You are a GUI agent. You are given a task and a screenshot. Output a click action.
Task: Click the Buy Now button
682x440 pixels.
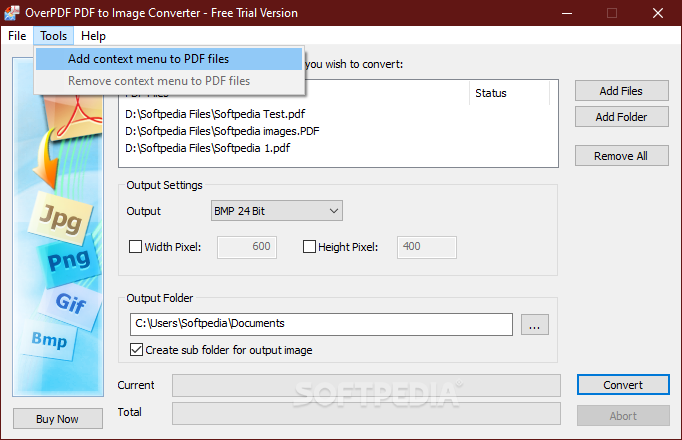pyautogui.click(x=57, y=419)
